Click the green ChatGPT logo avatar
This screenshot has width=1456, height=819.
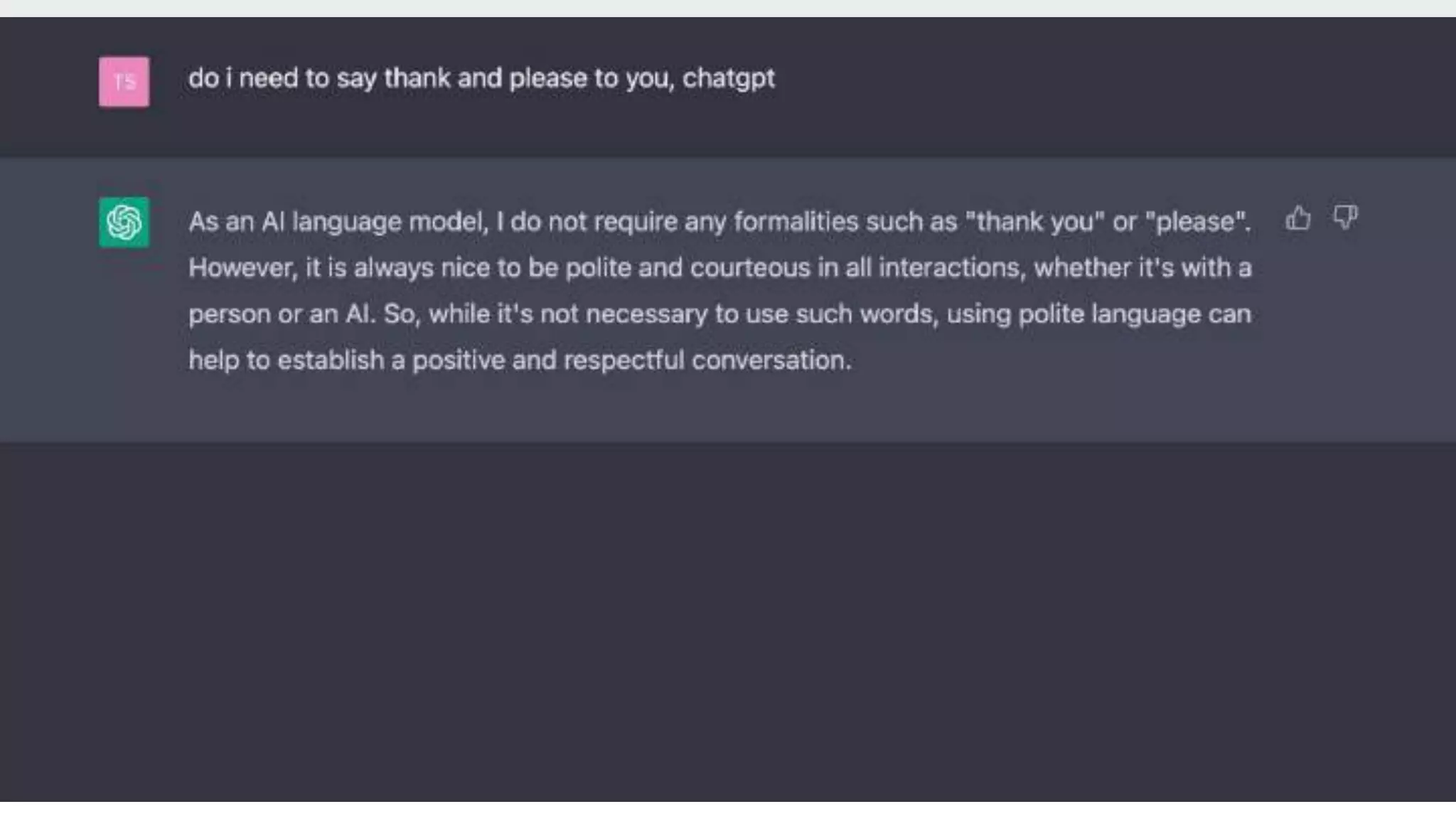point(124,222)
